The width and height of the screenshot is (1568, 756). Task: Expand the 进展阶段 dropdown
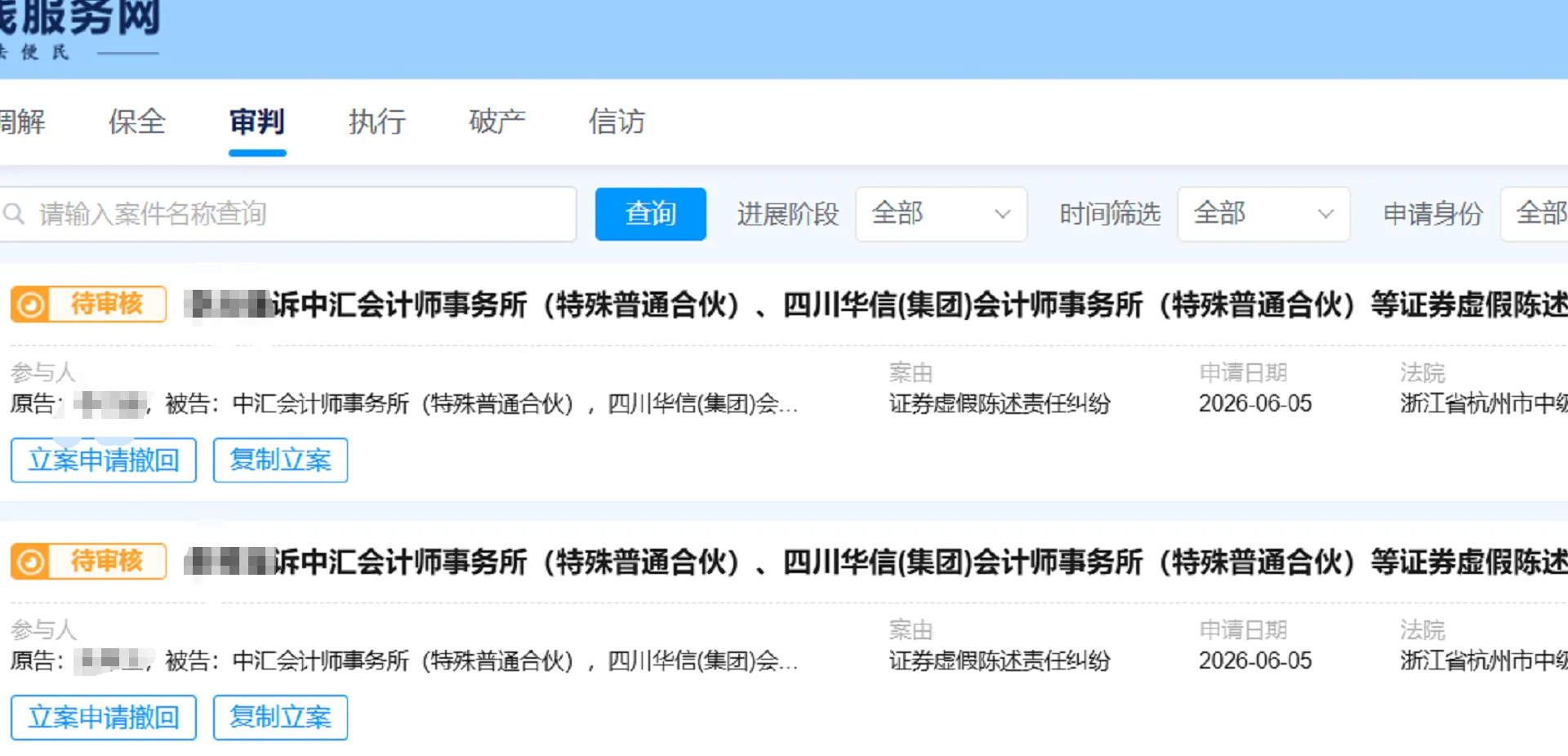click(941, 214)
